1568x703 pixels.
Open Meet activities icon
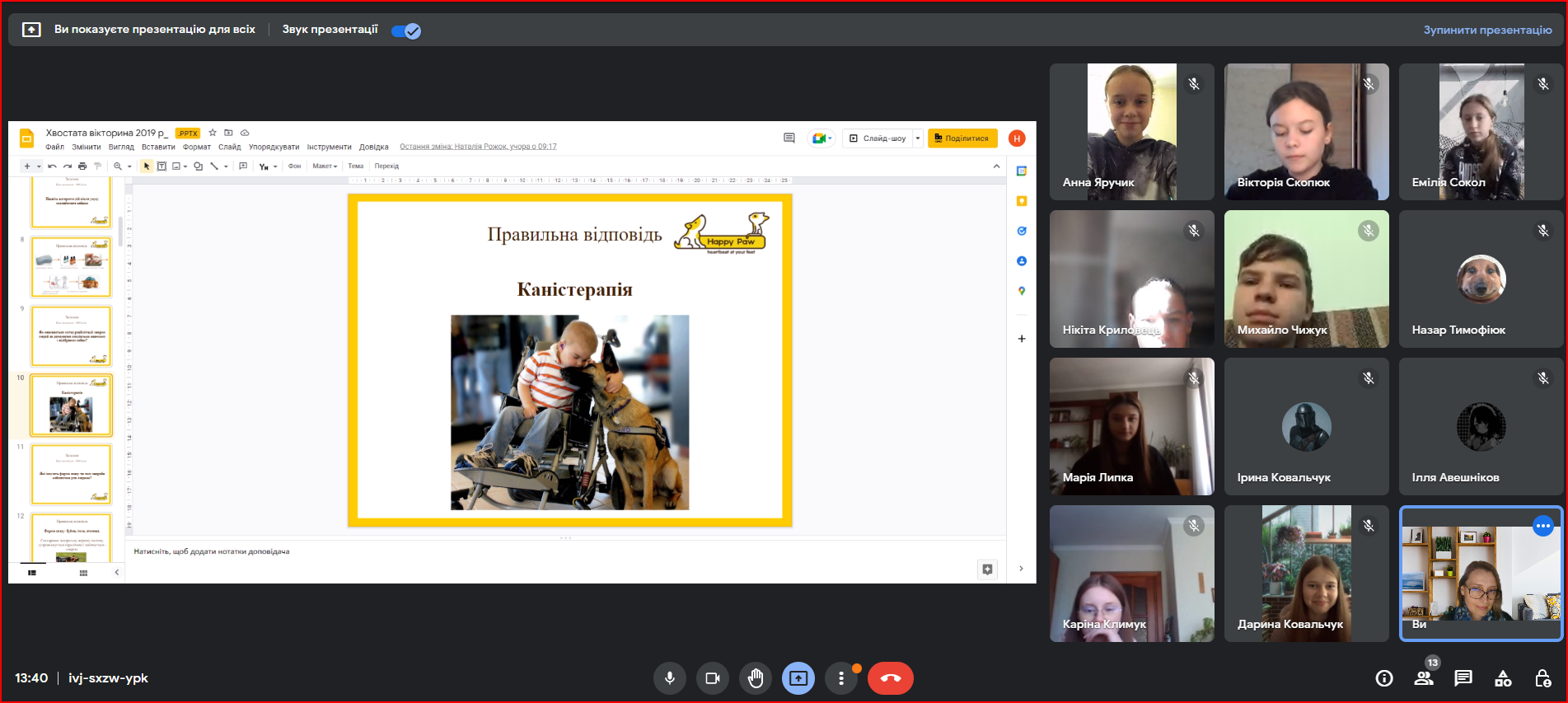point(1503,678)
